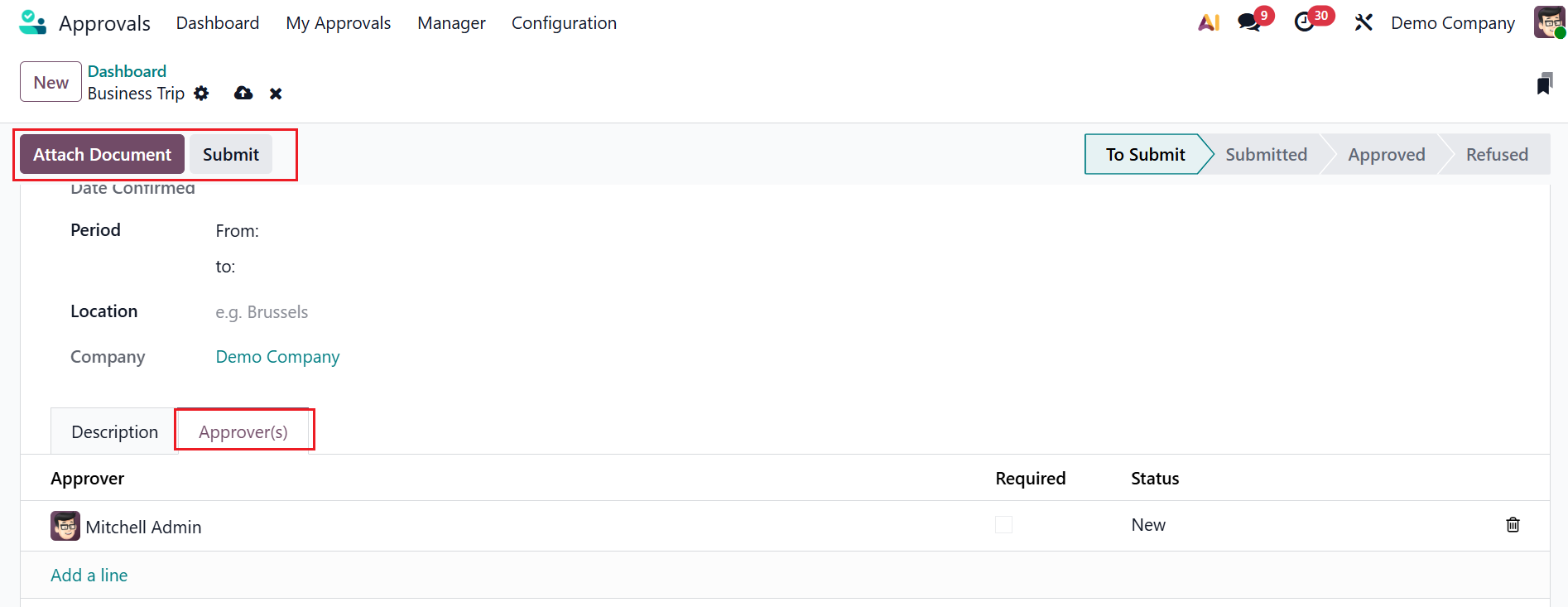Open the user avatar menu
The image size is (1568, 607).
[1549, 22]
